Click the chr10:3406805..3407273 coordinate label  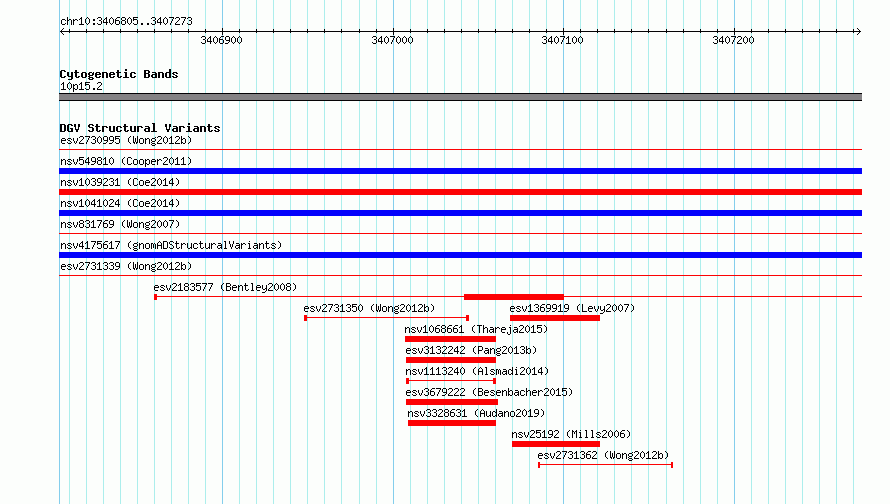pos(126,21)
